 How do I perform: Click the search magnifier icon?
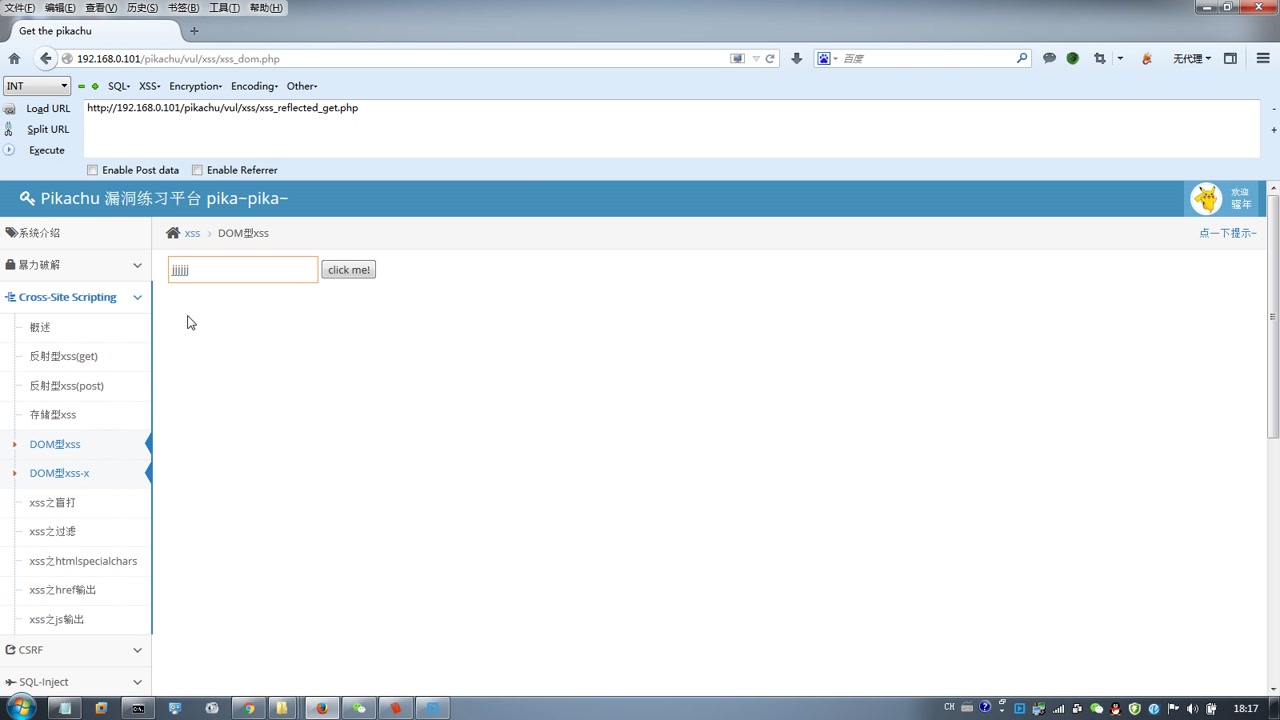tap(1021, 59)
